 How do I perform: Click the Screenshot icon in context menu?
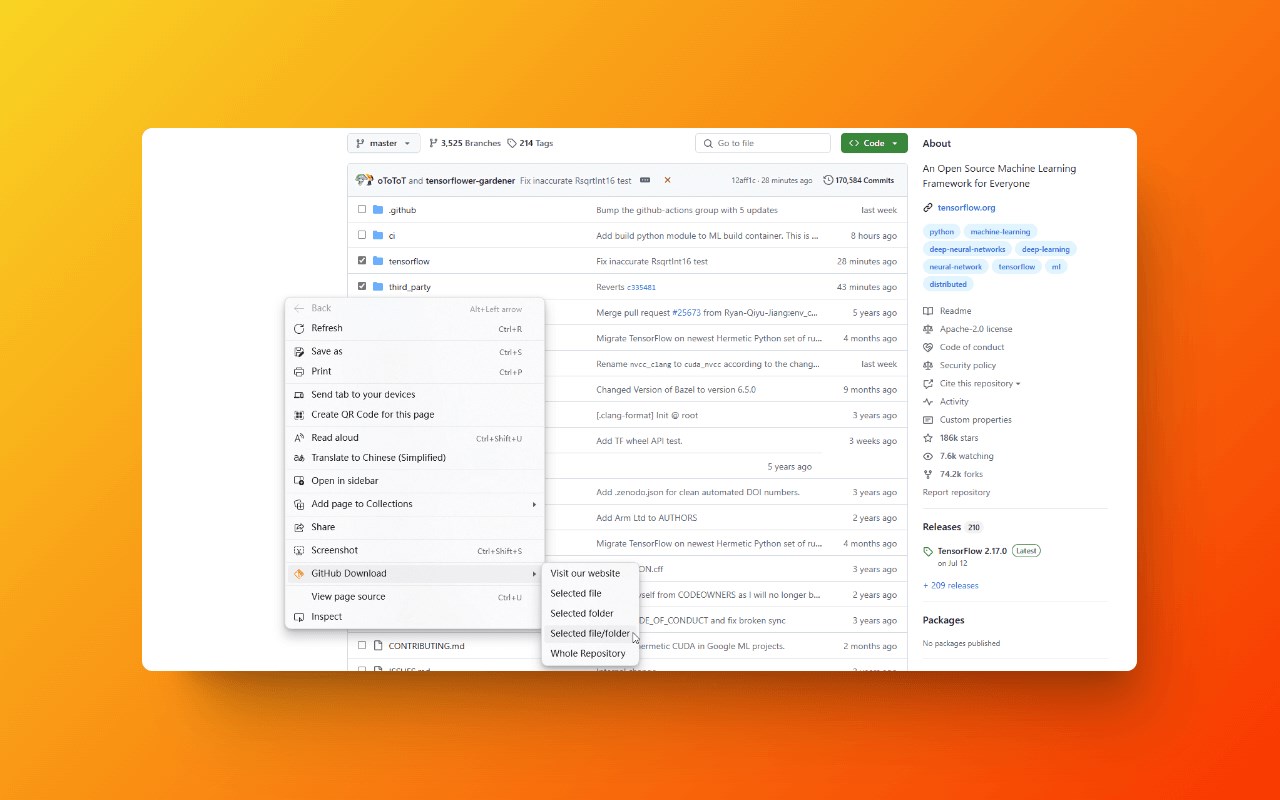(299, 550)
